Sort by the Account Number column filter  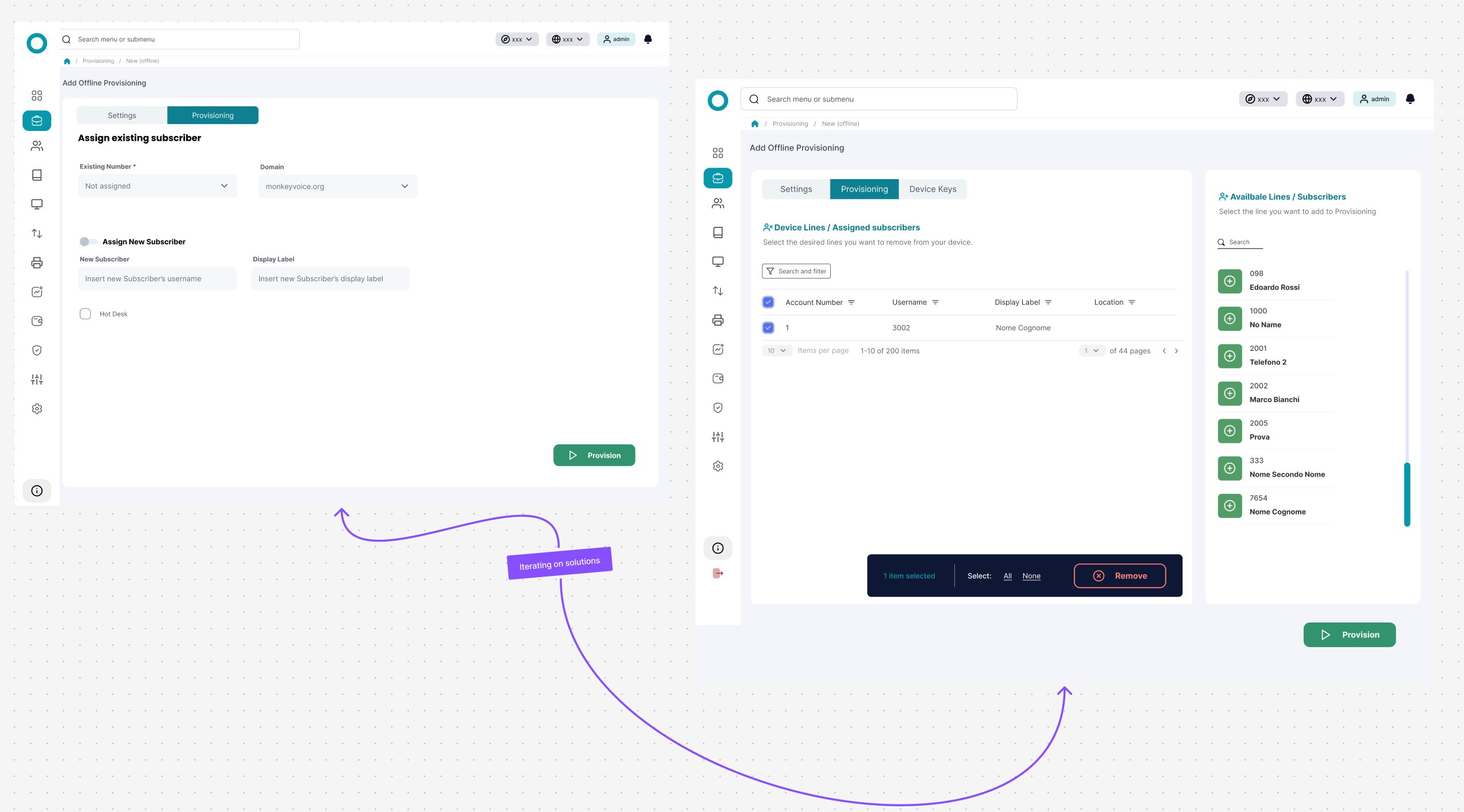(852, 302)
